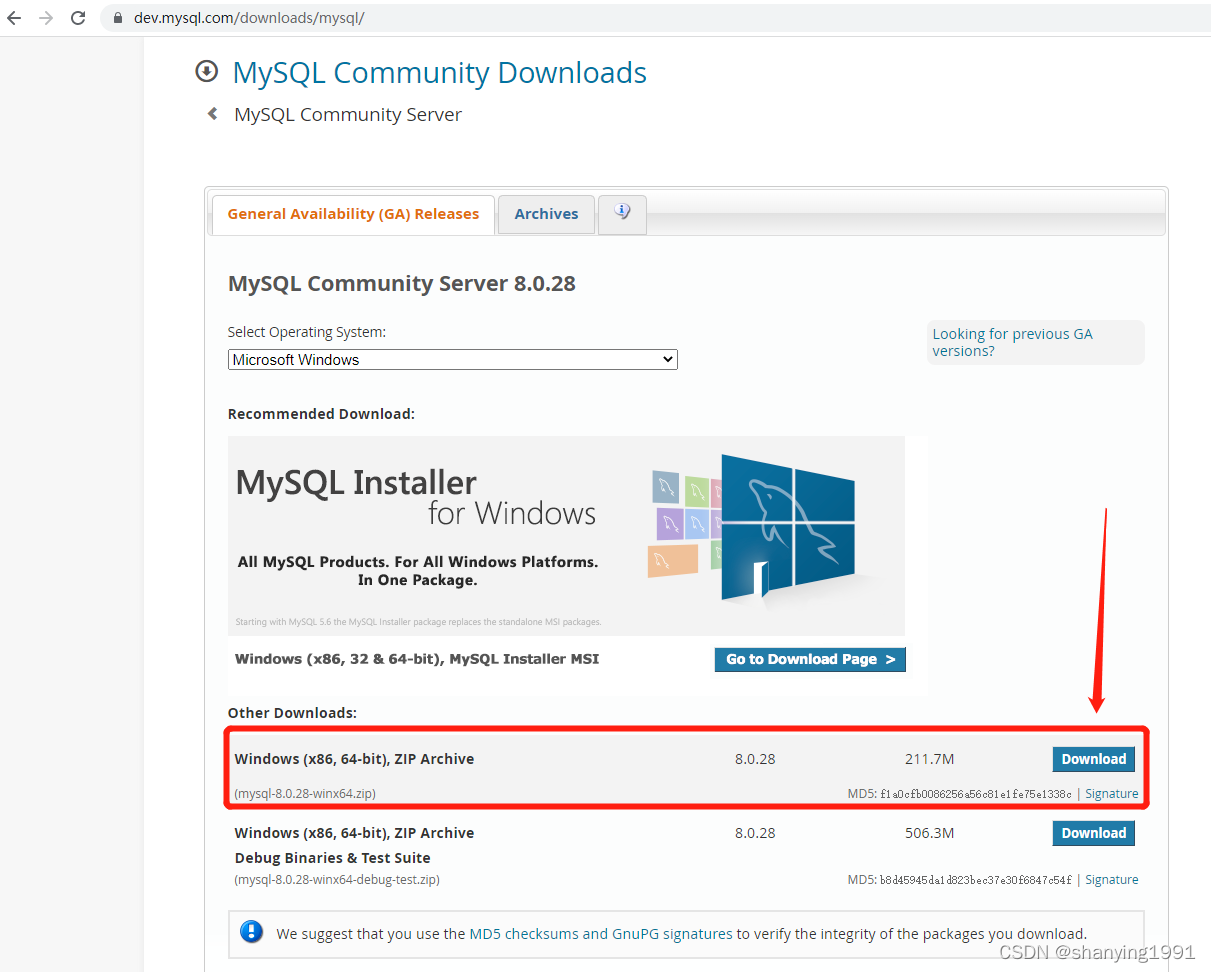
Task: Open the information icon tab
Action: [x=622, y=213]
